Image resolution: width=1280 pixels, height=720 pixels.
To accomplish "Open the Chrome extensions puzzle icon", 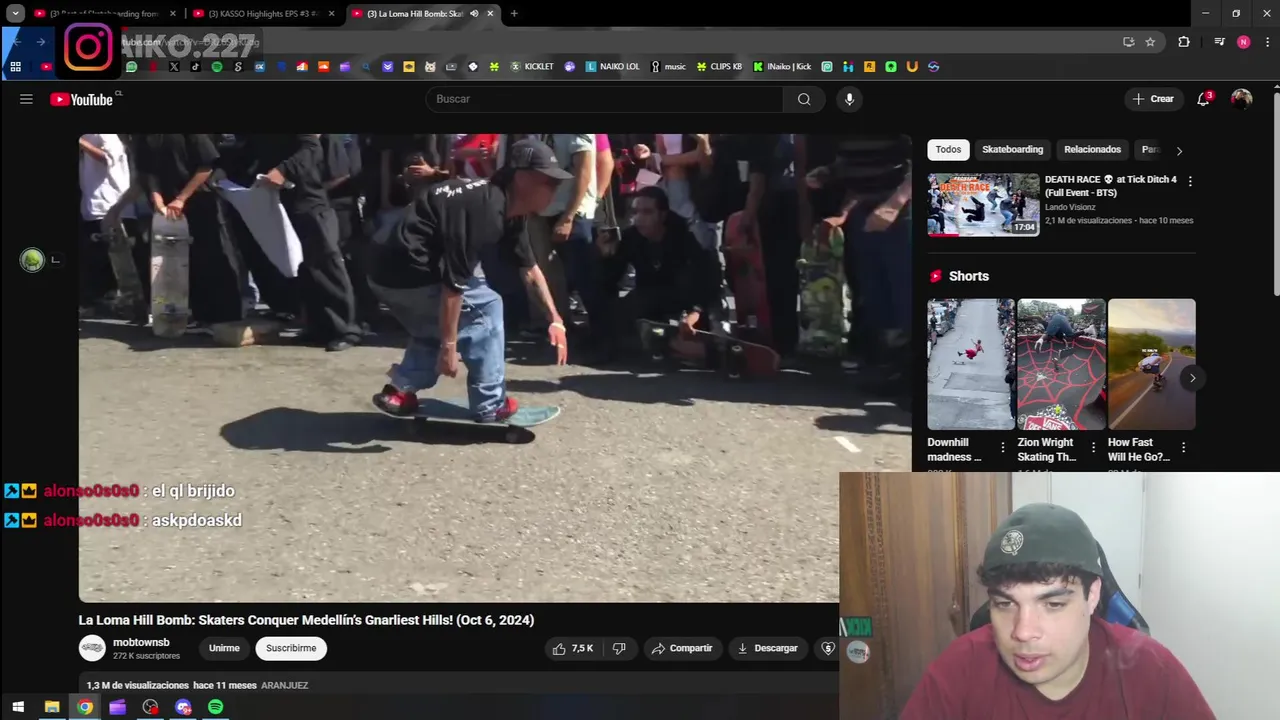I will coord(1184,42).
